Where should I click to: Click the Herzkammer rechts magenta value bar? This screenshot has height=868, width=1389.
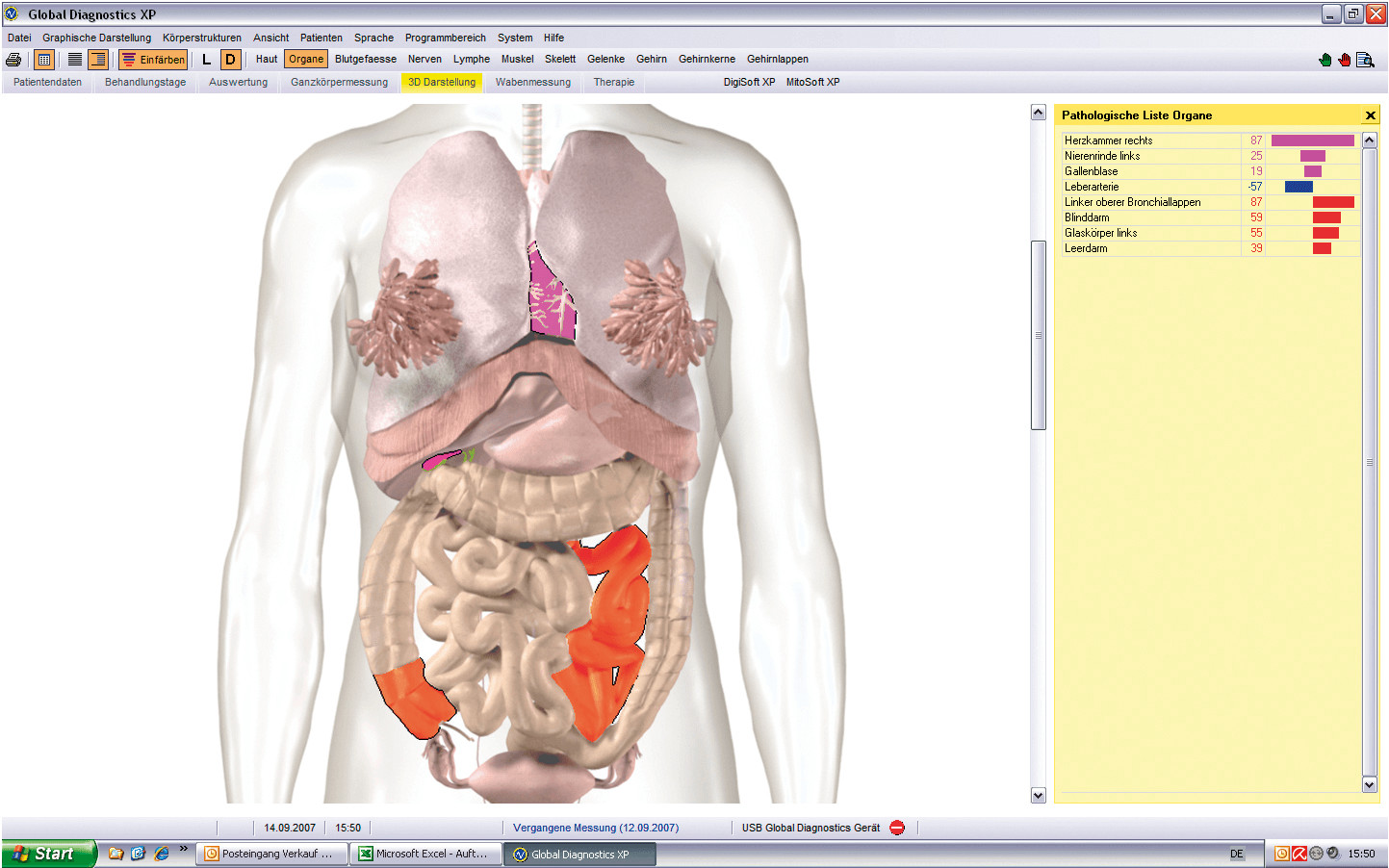(x=1312, y=140)
